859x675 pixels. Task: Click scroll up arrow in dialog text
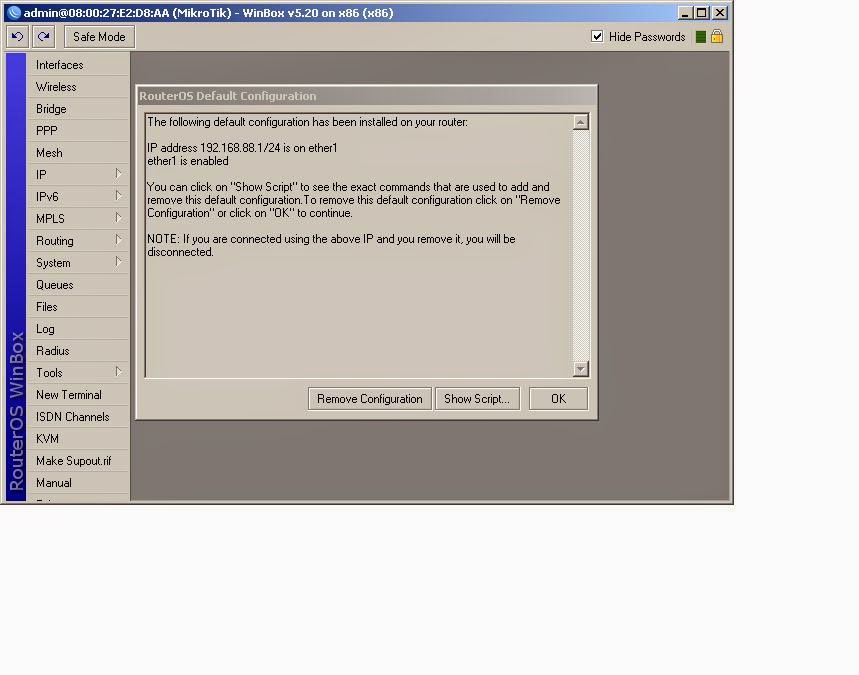(x=581, y=122)
